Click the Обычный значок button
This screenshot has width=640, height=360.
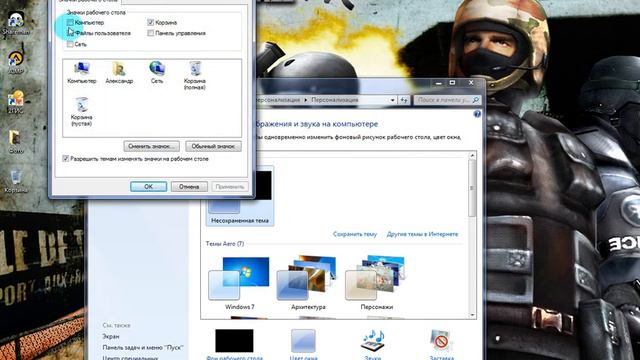[x=213, y=146]
